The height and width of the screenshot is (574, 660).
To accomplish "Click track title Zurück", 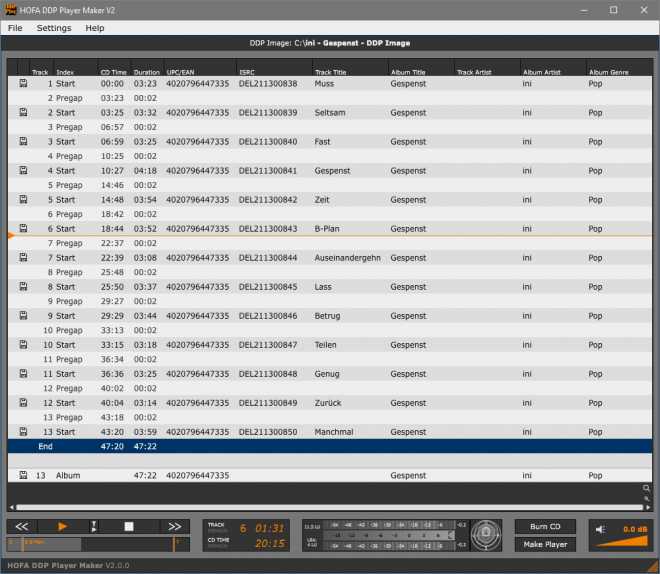I will click(x=328, y=403).
